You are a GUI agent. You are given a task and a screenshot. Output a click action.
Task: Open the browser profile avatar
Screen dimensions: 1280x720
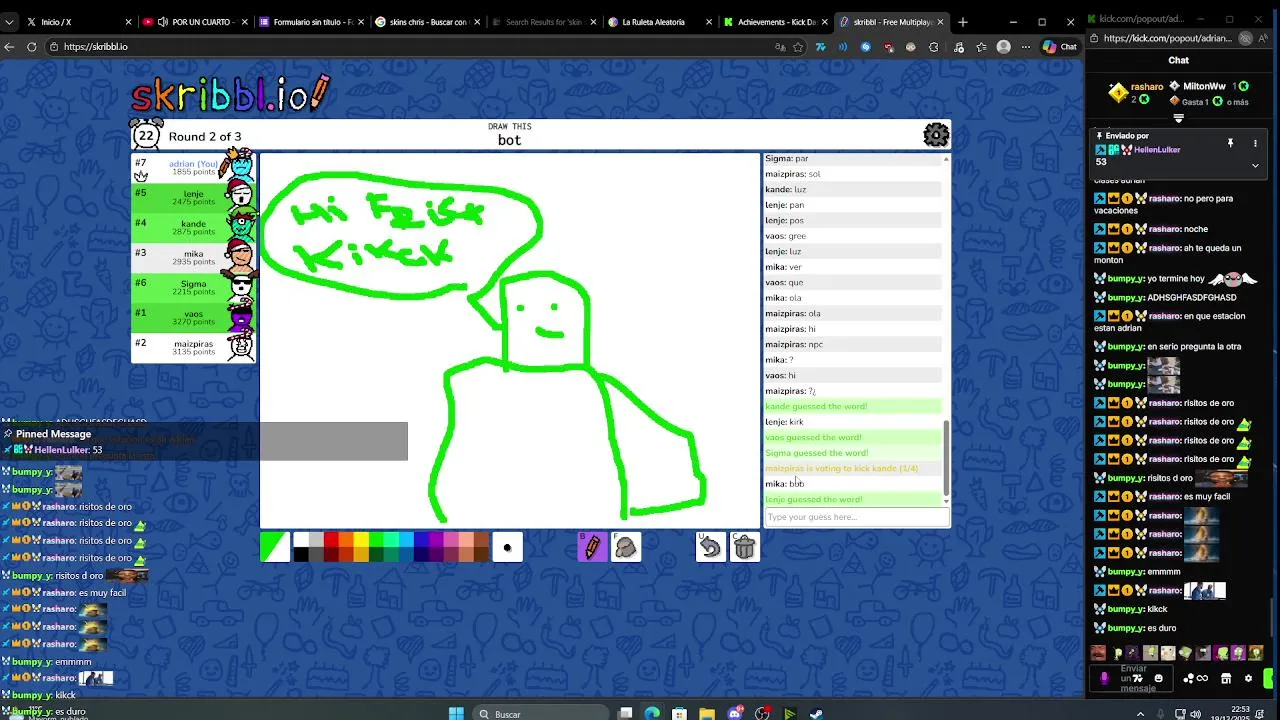tap(1003, 47)
